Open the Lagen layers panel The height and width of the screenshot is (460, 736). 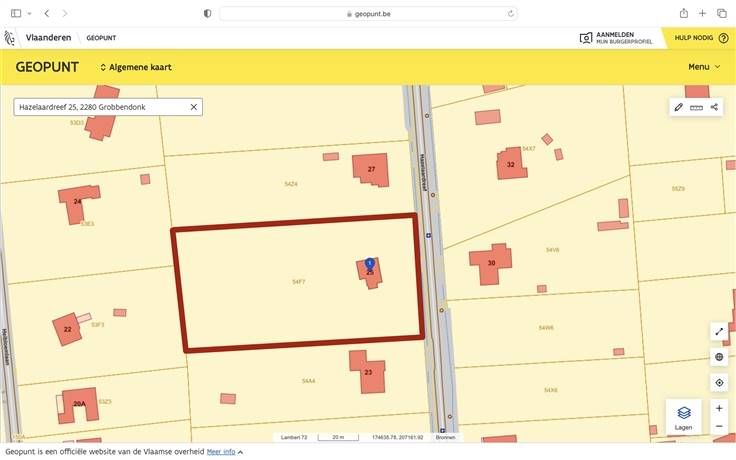click(x=684, y=416)
